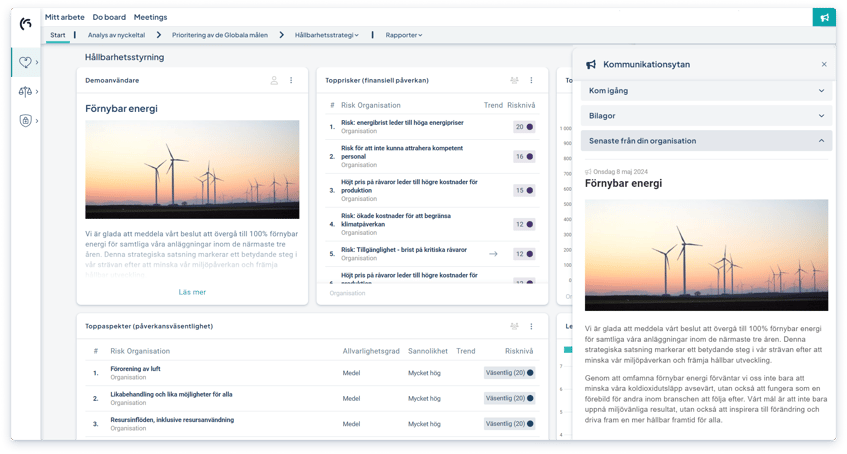Go to Analys av nyckeltal tab
Viewport: 847px width, 454px height.
tap(116, 35)
